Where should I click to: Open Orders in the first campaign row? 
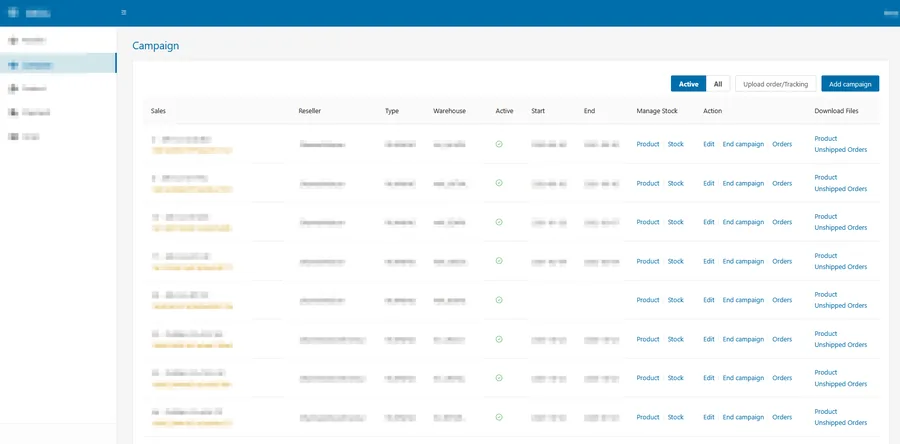point(782,144)
